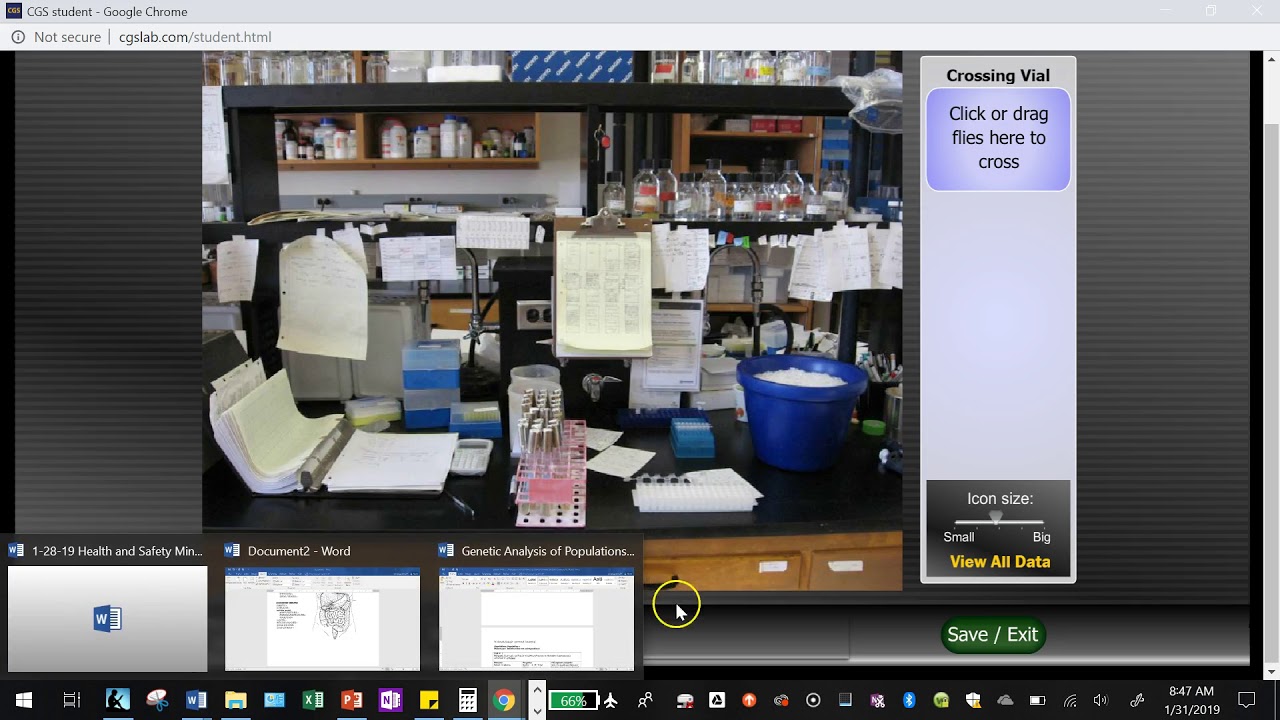Click the Chrome taskbar icon
Image resolution: width=1280 pixels, height=720 pixels.
(x=505, y=700)
